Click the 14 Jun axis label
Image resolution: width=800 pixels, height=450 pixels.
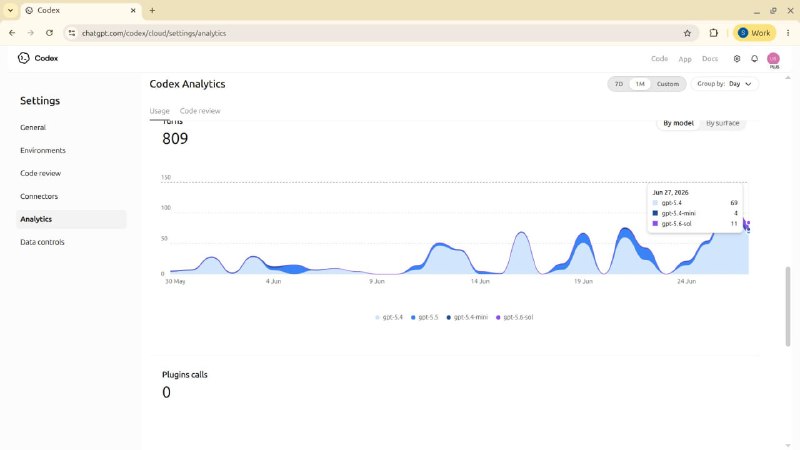point(480,281)
